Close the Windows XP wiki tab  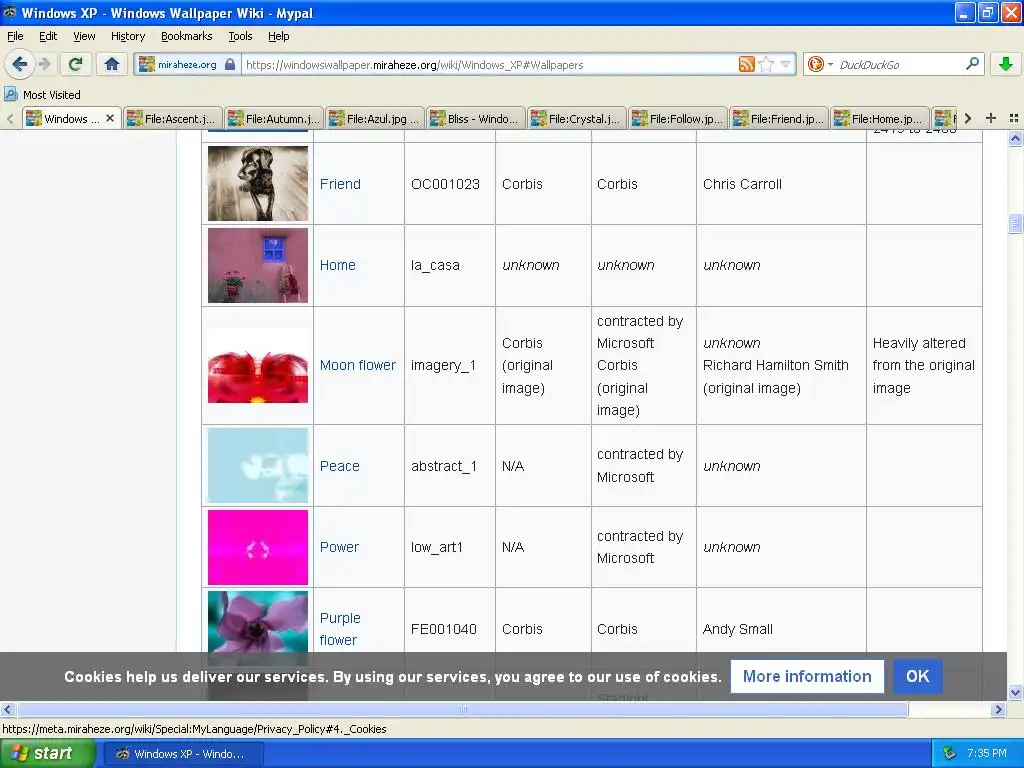click(110, 118)
